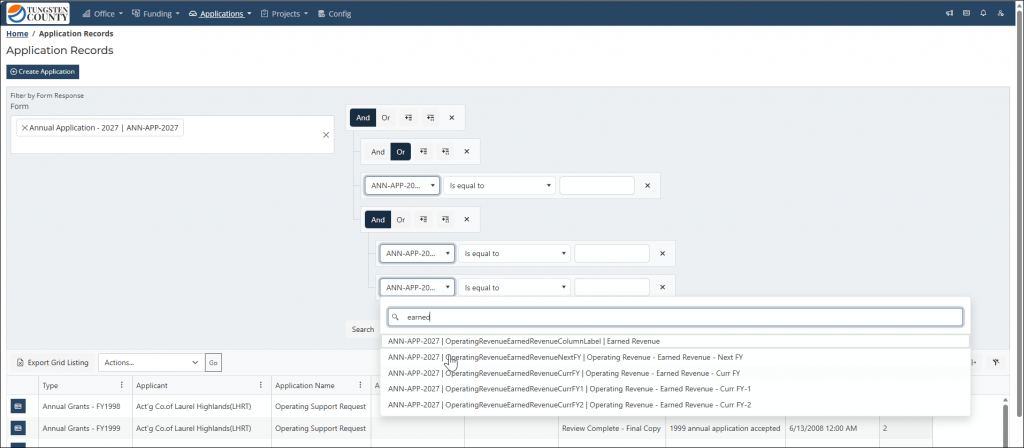Open Type column options menu
The height and width of the screenshot is (448, 1024).
click(121, 385)
